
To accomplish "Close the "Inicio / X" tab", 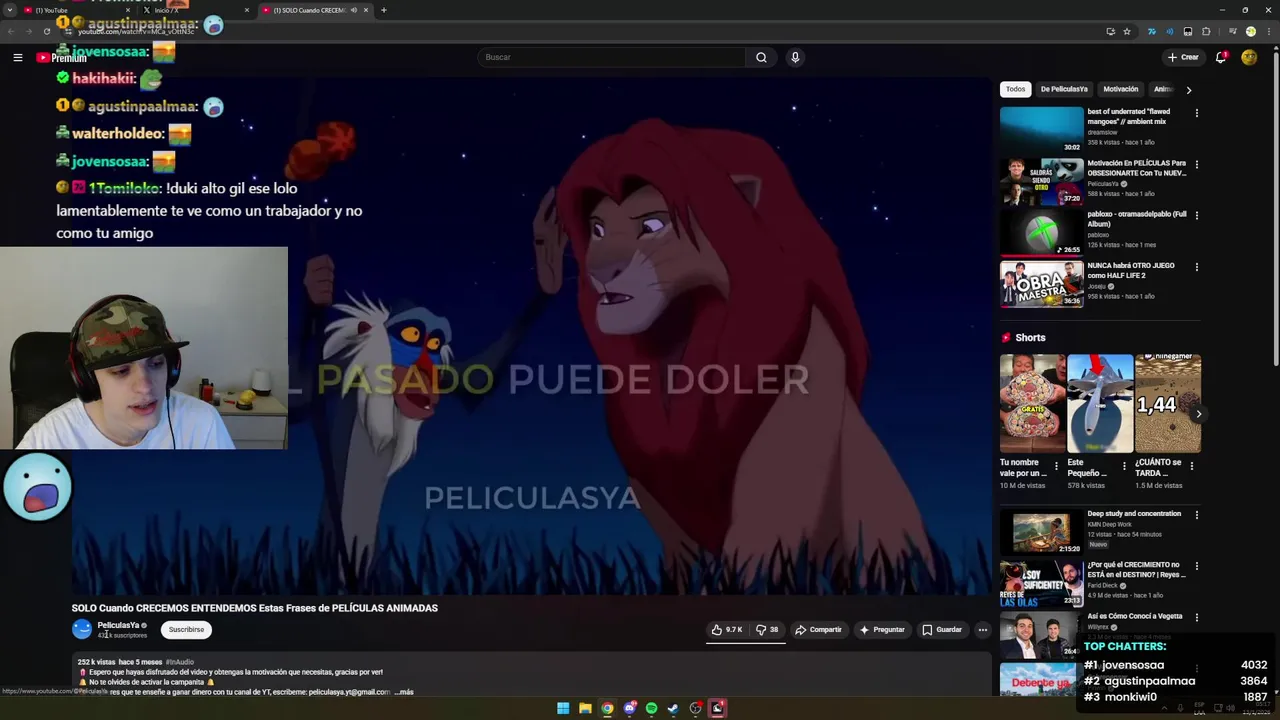I will (x=247, y=10).
